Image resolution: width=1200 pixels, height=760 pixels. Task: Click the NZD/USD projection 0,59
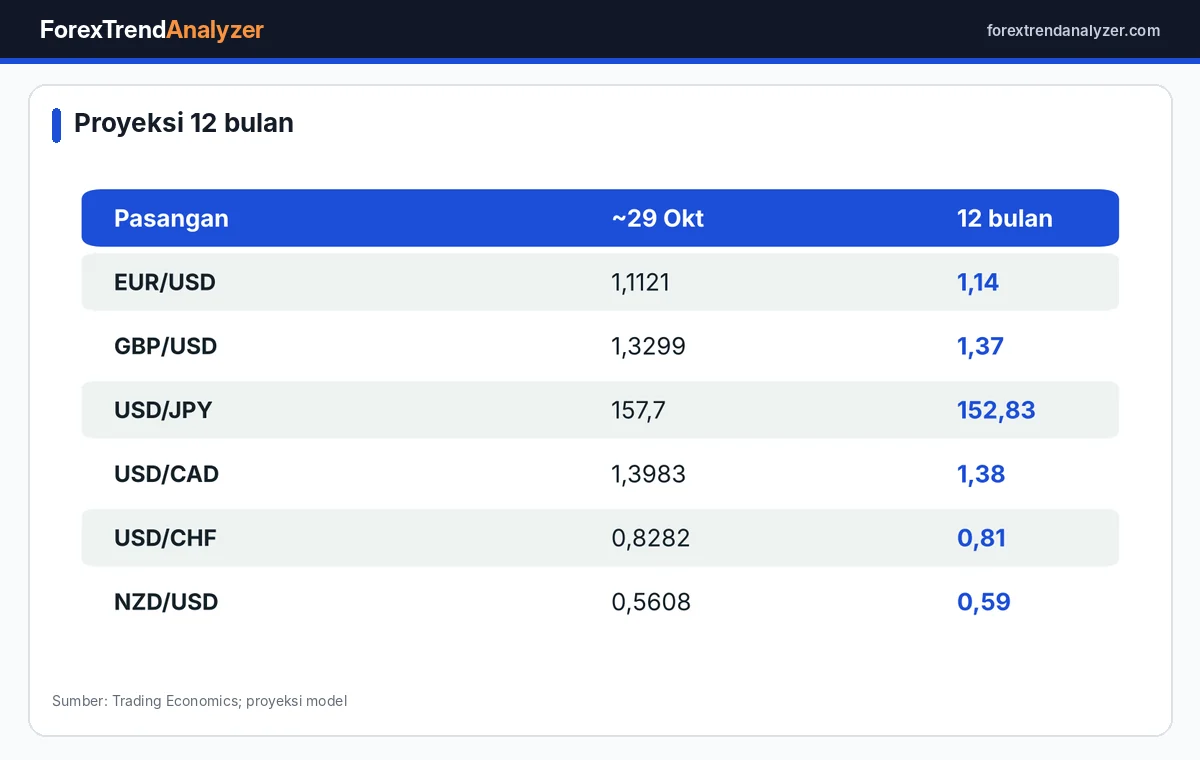pos(984,602)
